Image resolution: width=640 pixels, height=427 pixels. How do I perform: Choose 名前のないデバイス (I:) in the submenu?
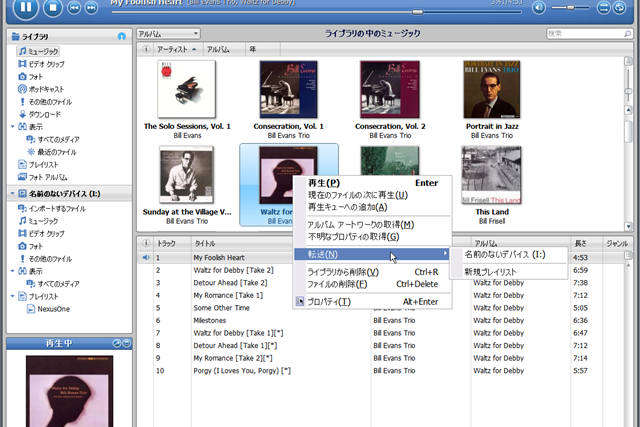click(x=505, y=255)
